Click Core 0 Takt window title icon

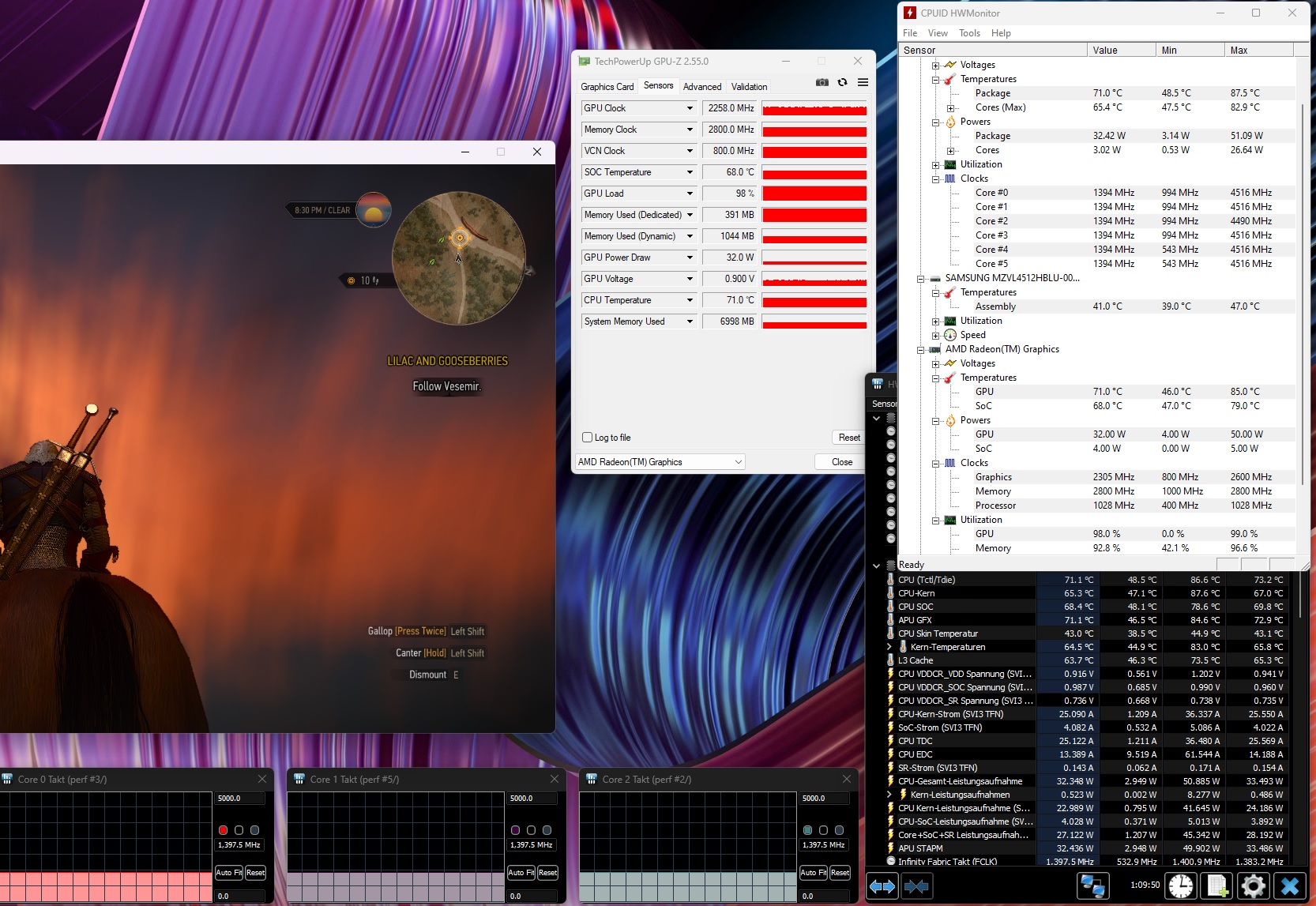7,779
